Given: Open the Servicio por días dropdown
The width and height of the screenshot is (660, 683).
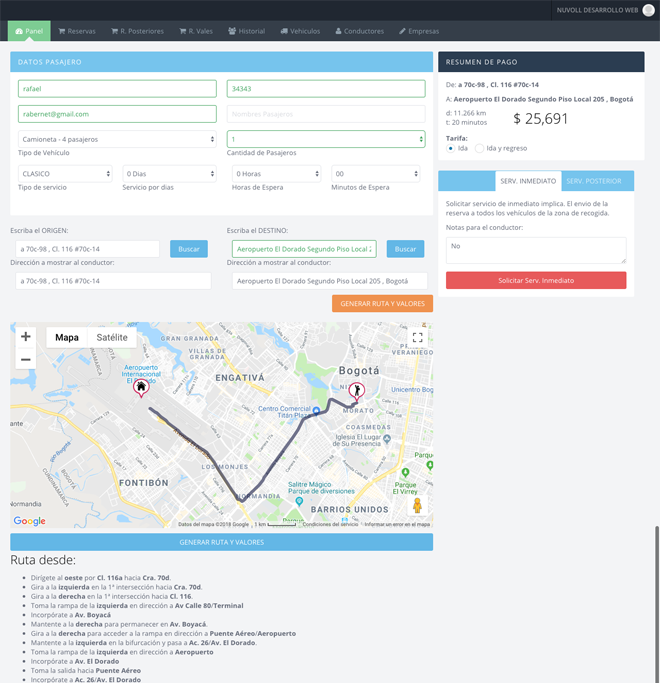Looking at the screenshot, I should pos(169,174).
